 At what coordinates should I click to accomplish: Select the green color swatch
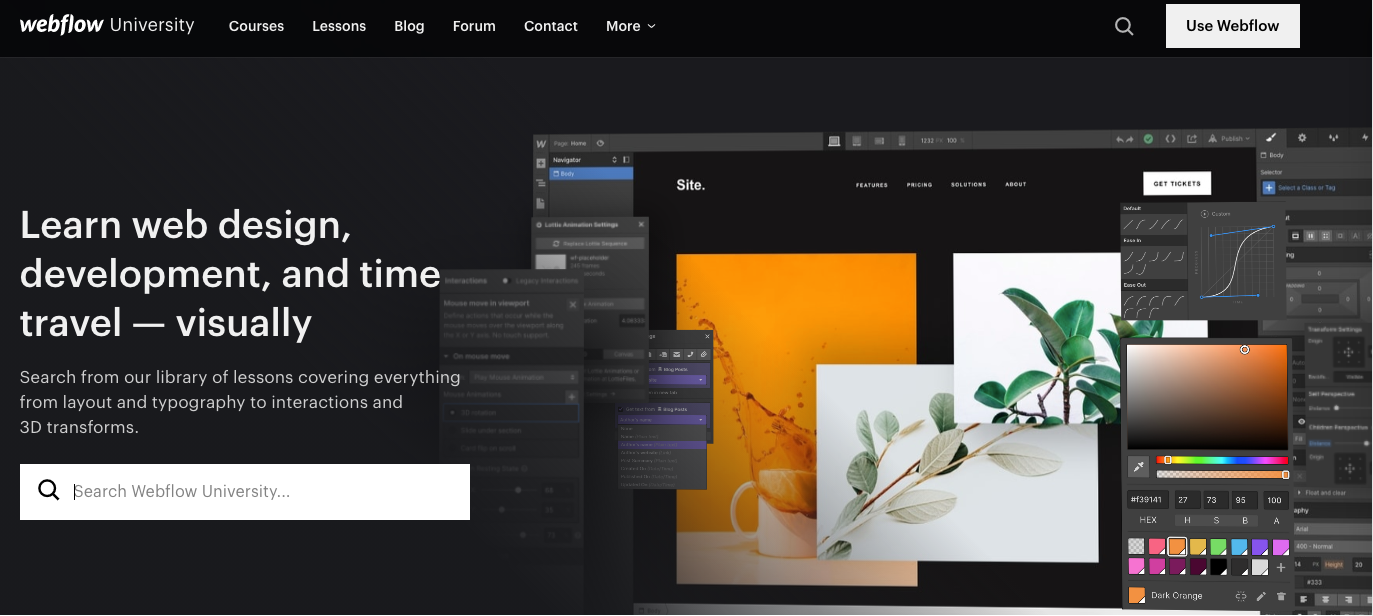tap(1218, 547)
